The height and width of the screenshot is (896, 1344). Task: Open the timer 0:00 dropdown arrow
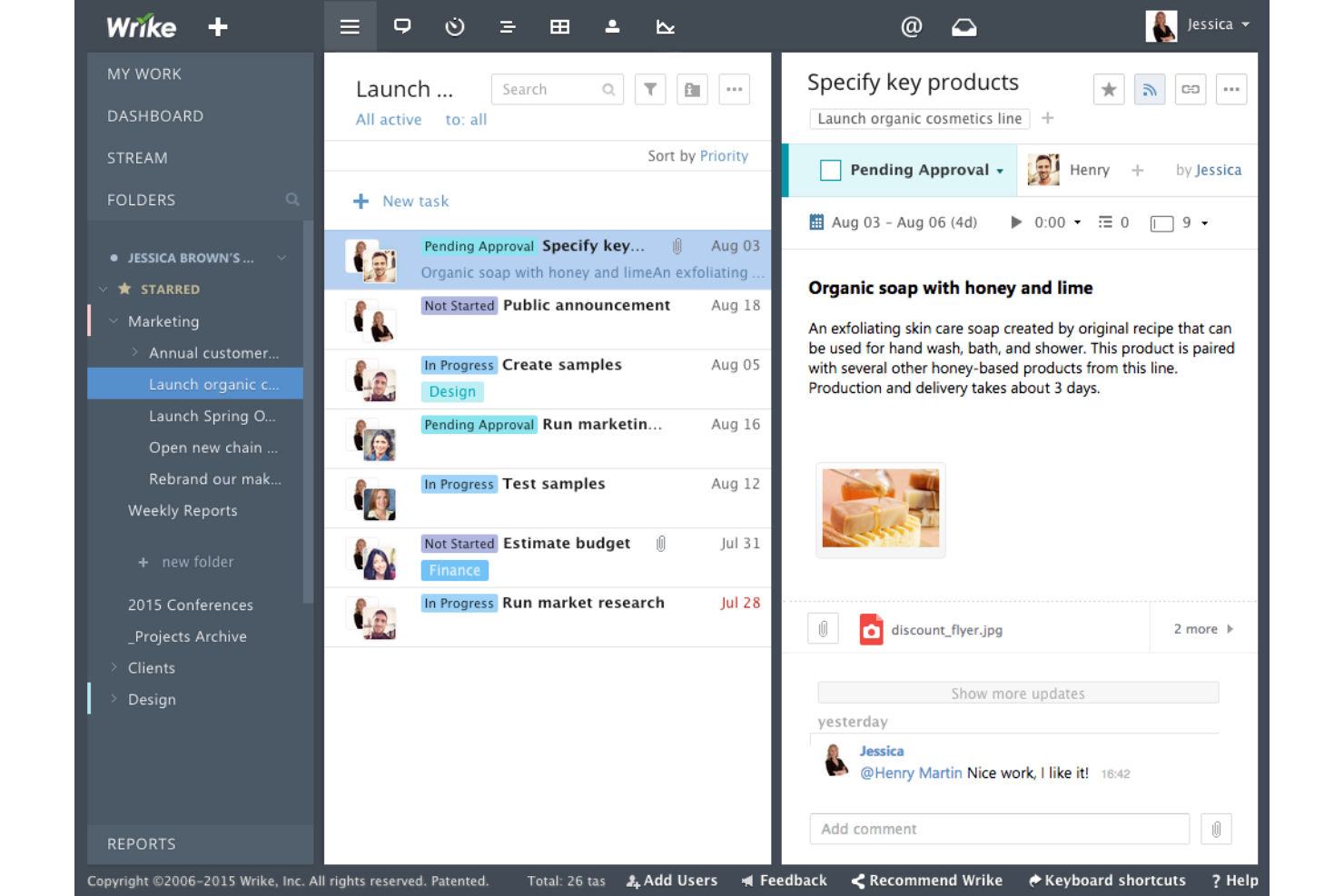pyautogui.click(x=1078, y=222)
